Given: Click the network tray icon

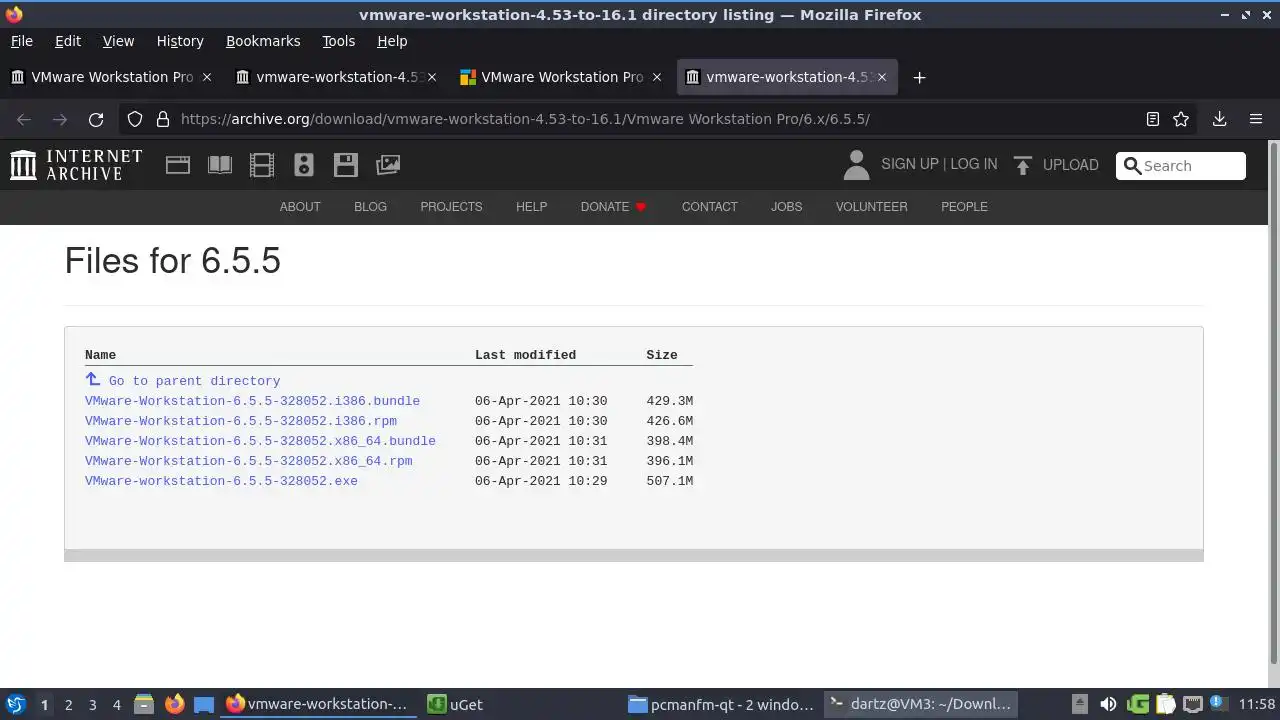Looking at the screenshot, I should 1192,704.
